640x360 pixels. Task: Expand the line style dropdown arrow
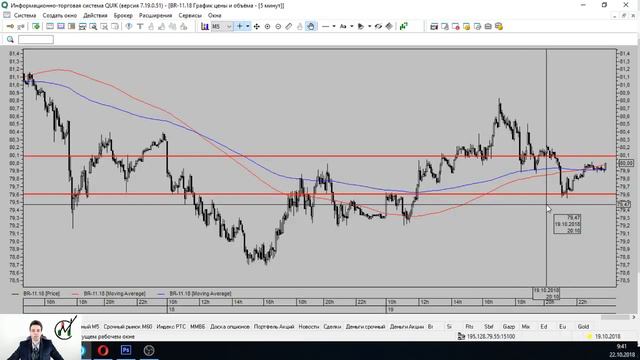(334, 27)
